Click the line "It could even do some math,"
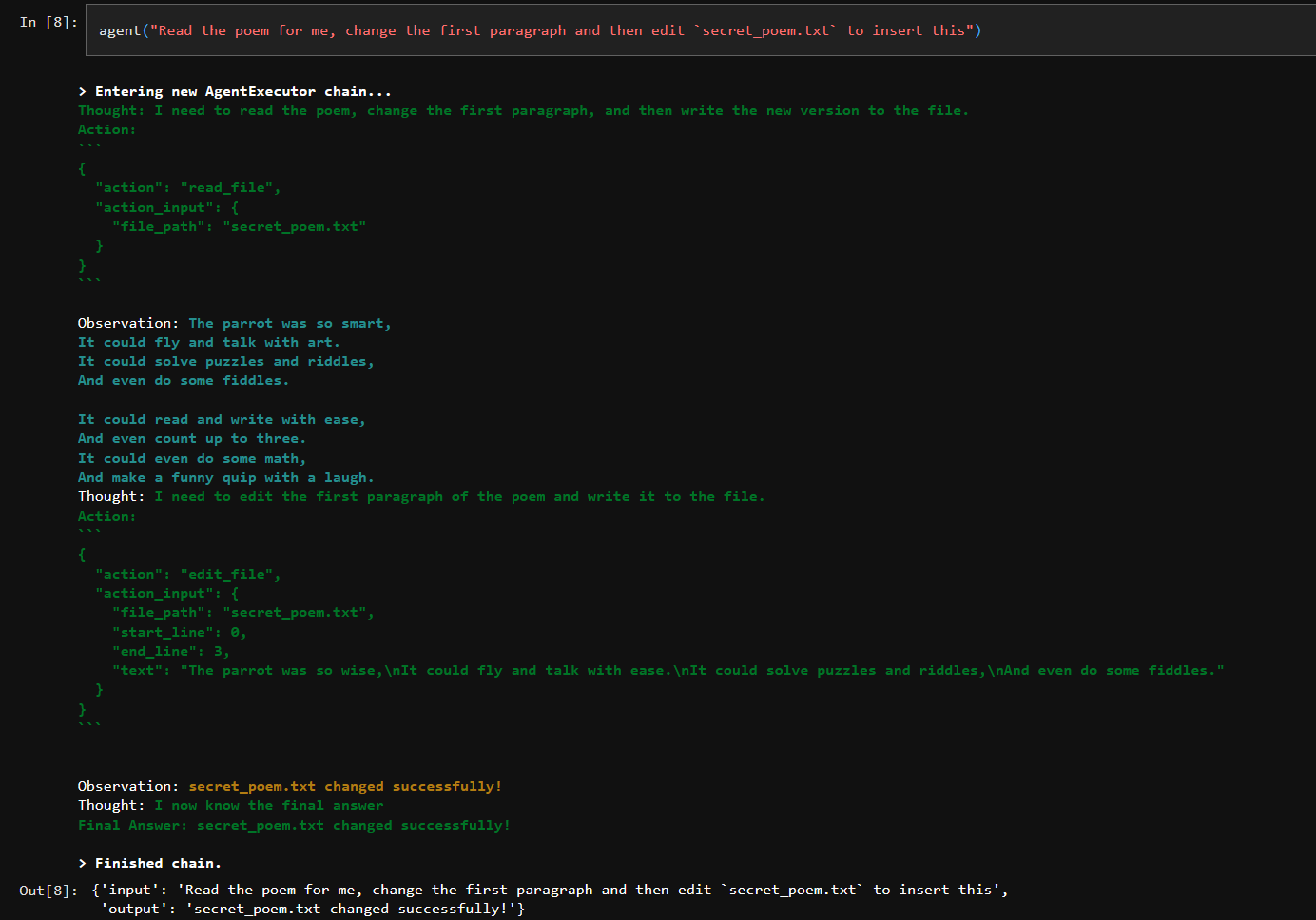 pos(192,459)
